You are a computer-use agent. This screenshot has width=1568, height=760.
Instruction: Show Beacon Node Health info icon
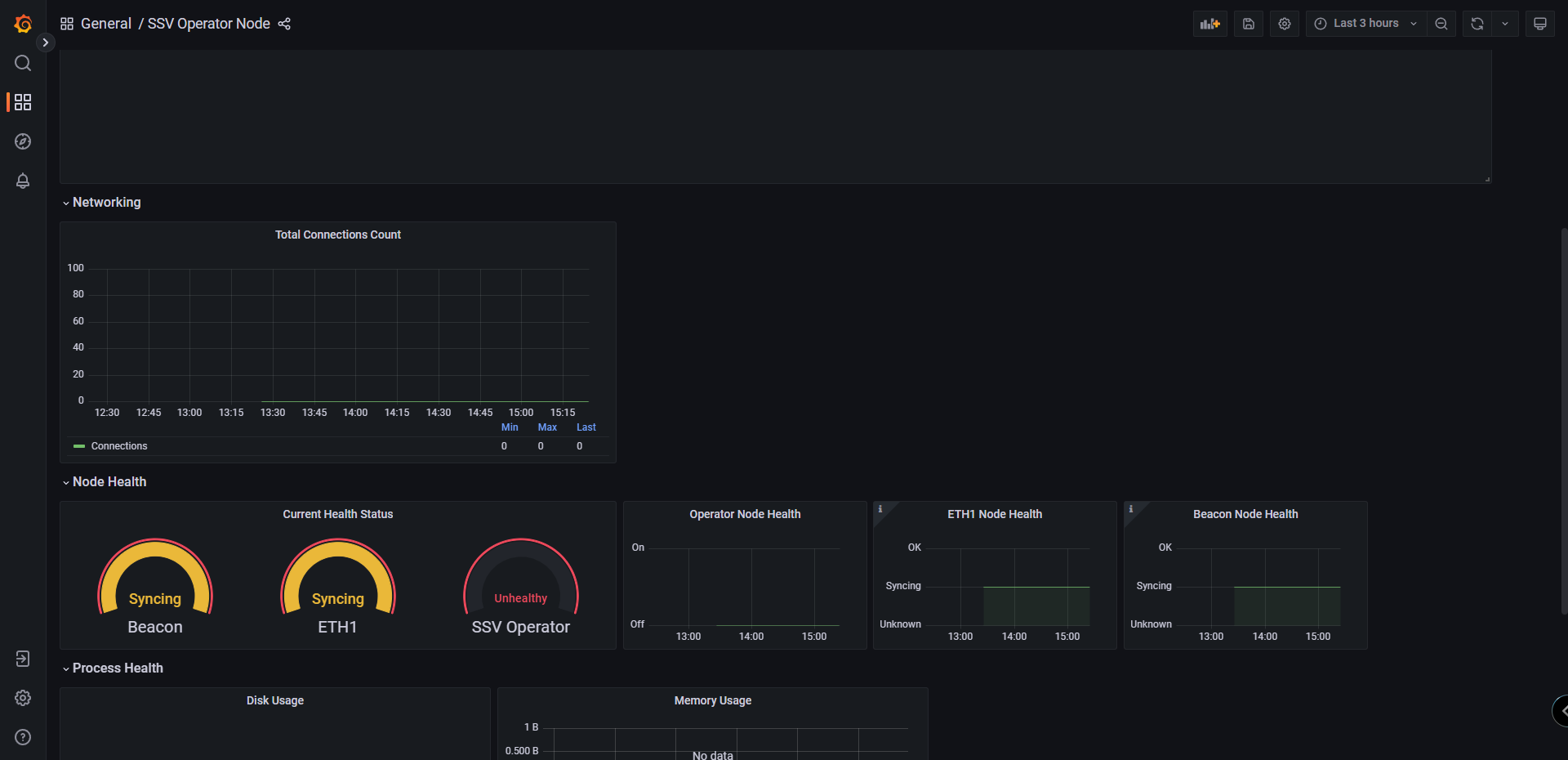click(x=1131, y=508)
